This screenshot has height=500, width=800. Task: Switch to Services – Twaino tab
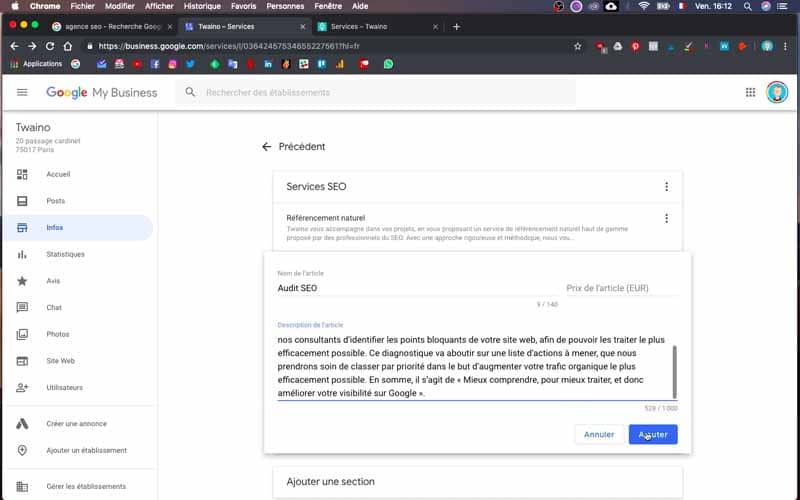pyautogui.click(x=377, y=27)
